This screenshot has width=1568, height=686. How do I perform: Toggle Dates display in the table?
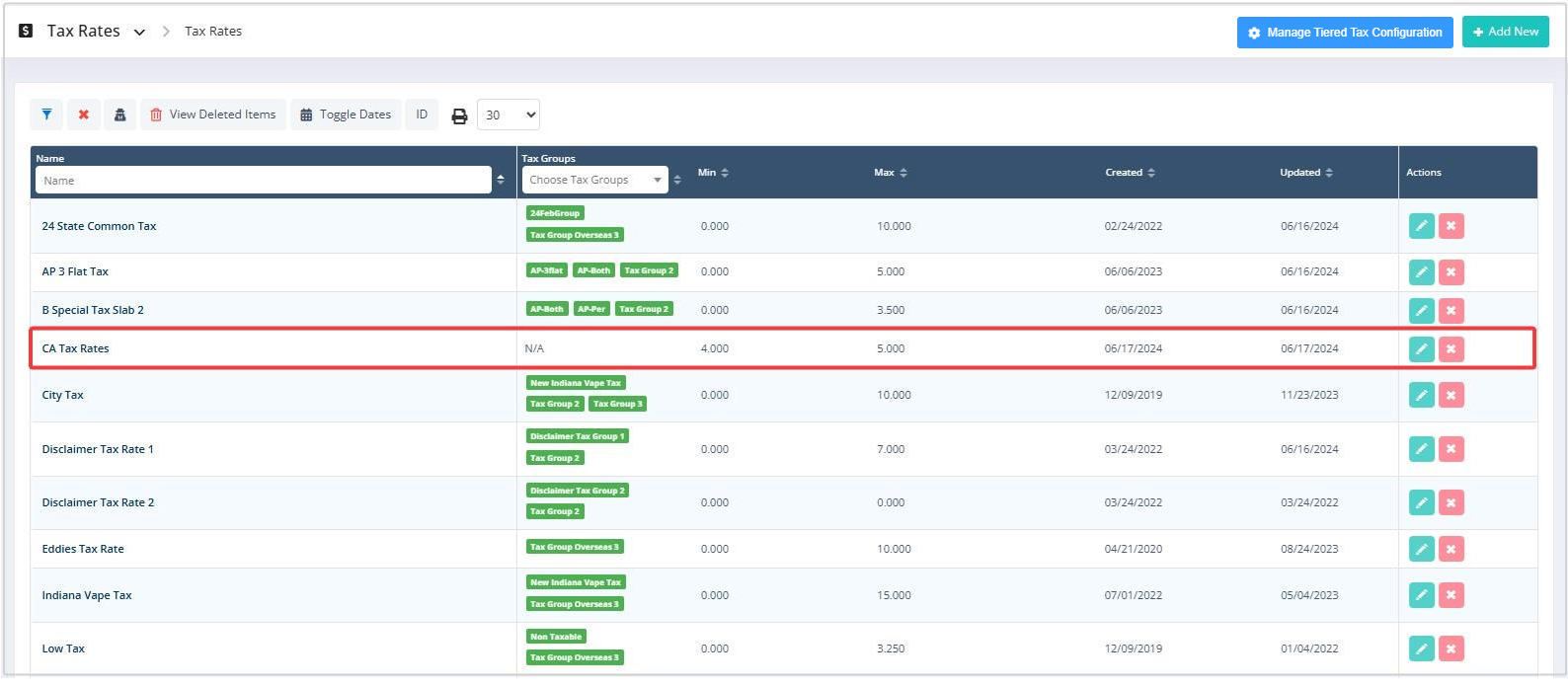tap(346, 114)
